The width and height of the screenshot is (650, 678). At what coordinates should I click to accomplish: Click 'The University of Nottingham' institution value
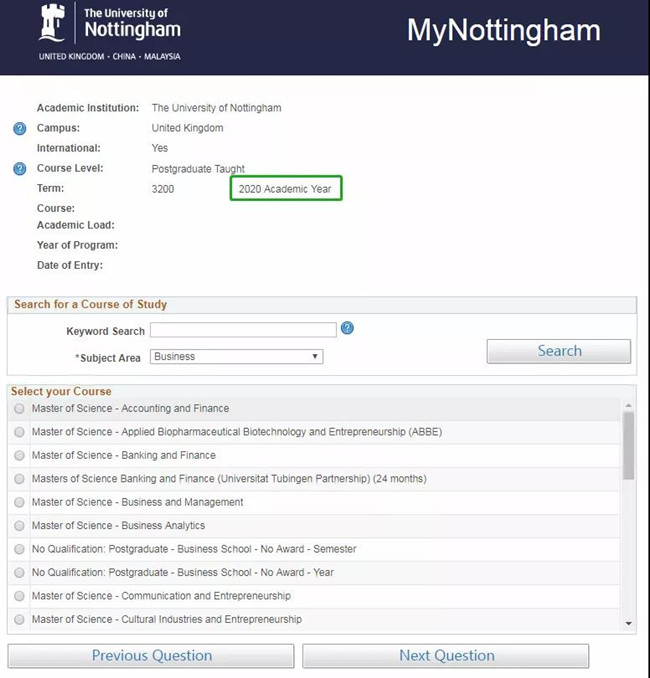point(216,108)
